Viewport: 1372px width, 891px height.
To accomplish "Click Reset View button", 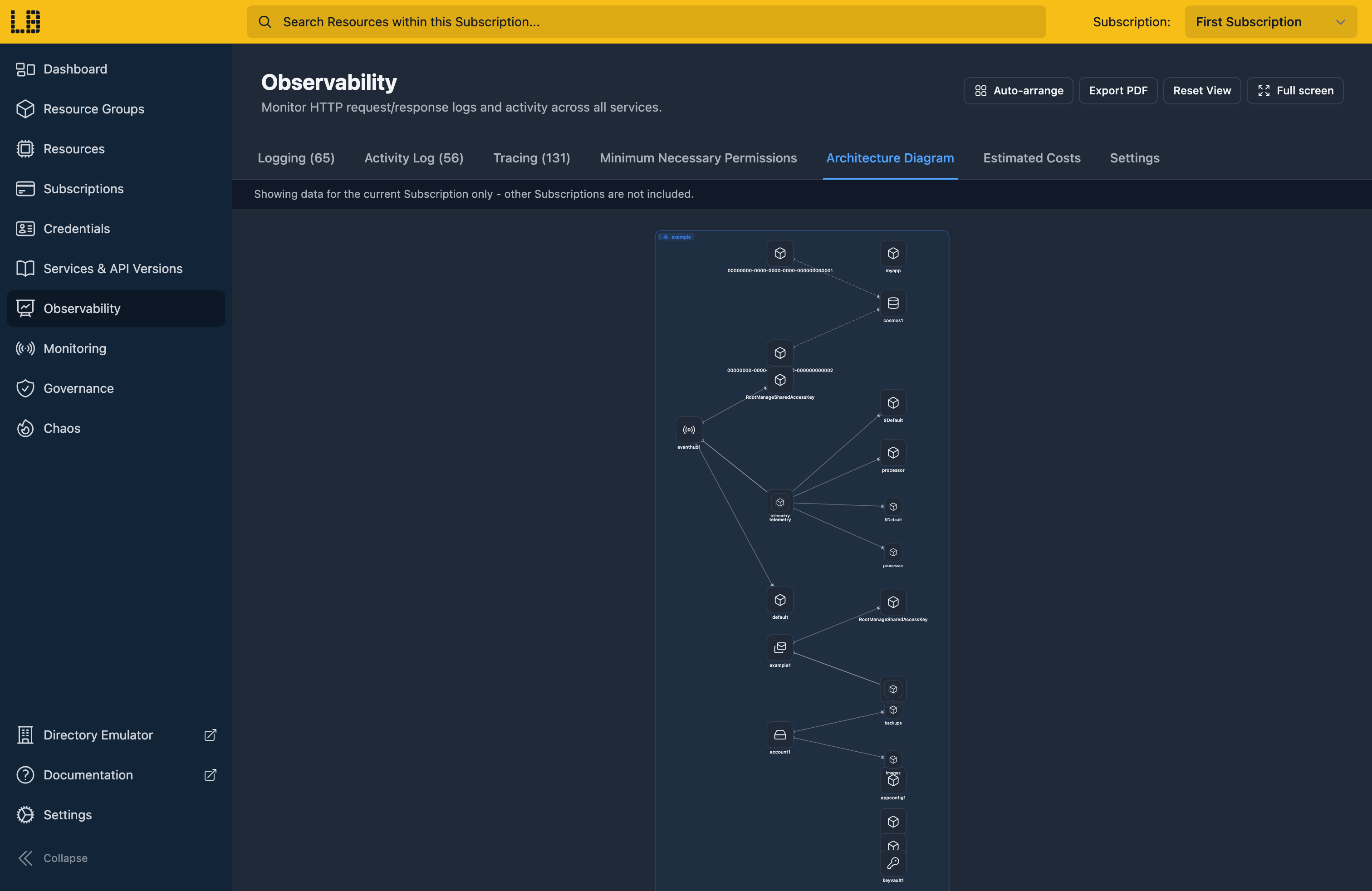I will click(1202, 90).
